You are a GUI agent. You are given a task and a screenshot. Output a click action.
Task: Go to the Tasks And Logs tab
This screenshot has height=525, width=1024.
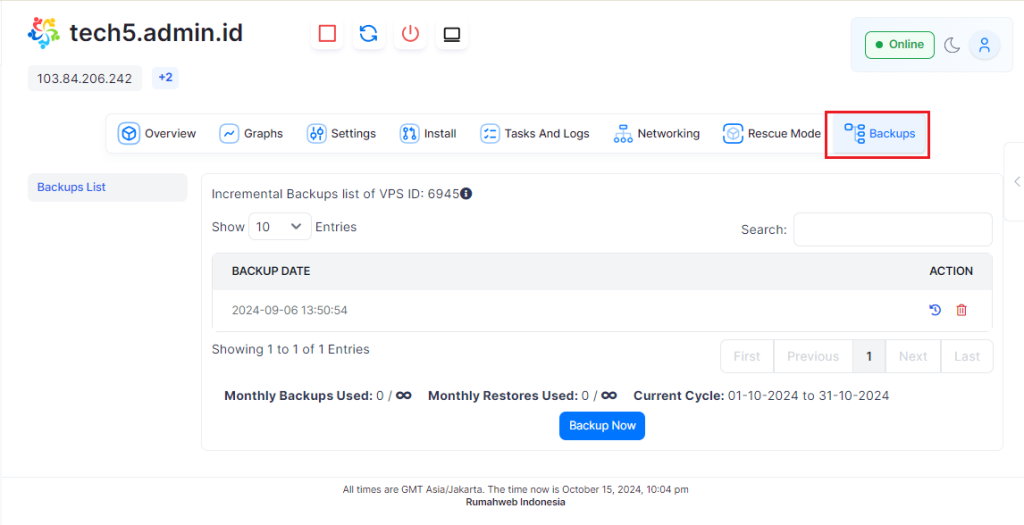535,134
